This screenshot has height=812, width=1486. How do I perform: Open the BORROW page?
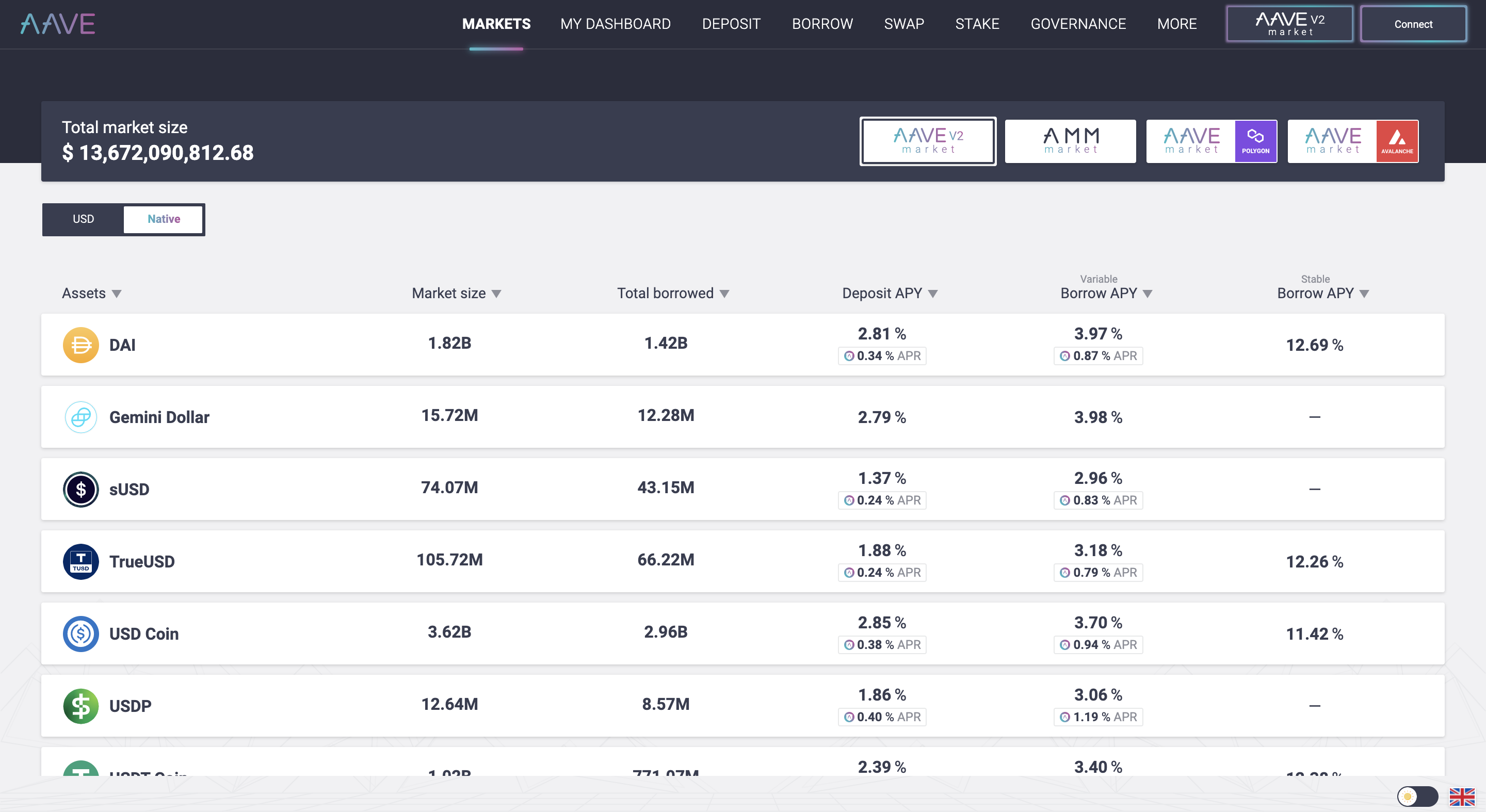(822, 24)
